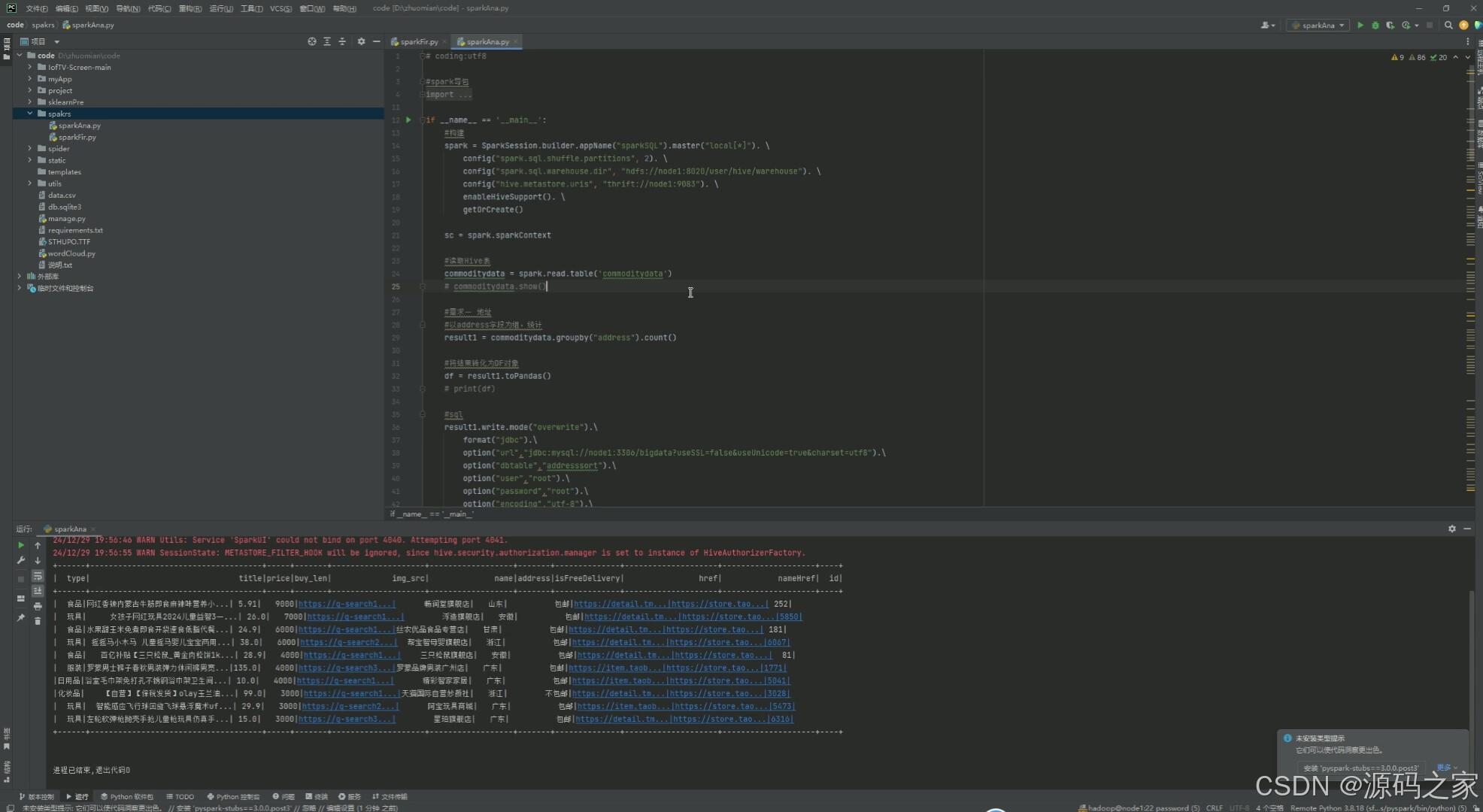
Task: Start debugging with the green bug icon
Action: (x=1375, y=26)
